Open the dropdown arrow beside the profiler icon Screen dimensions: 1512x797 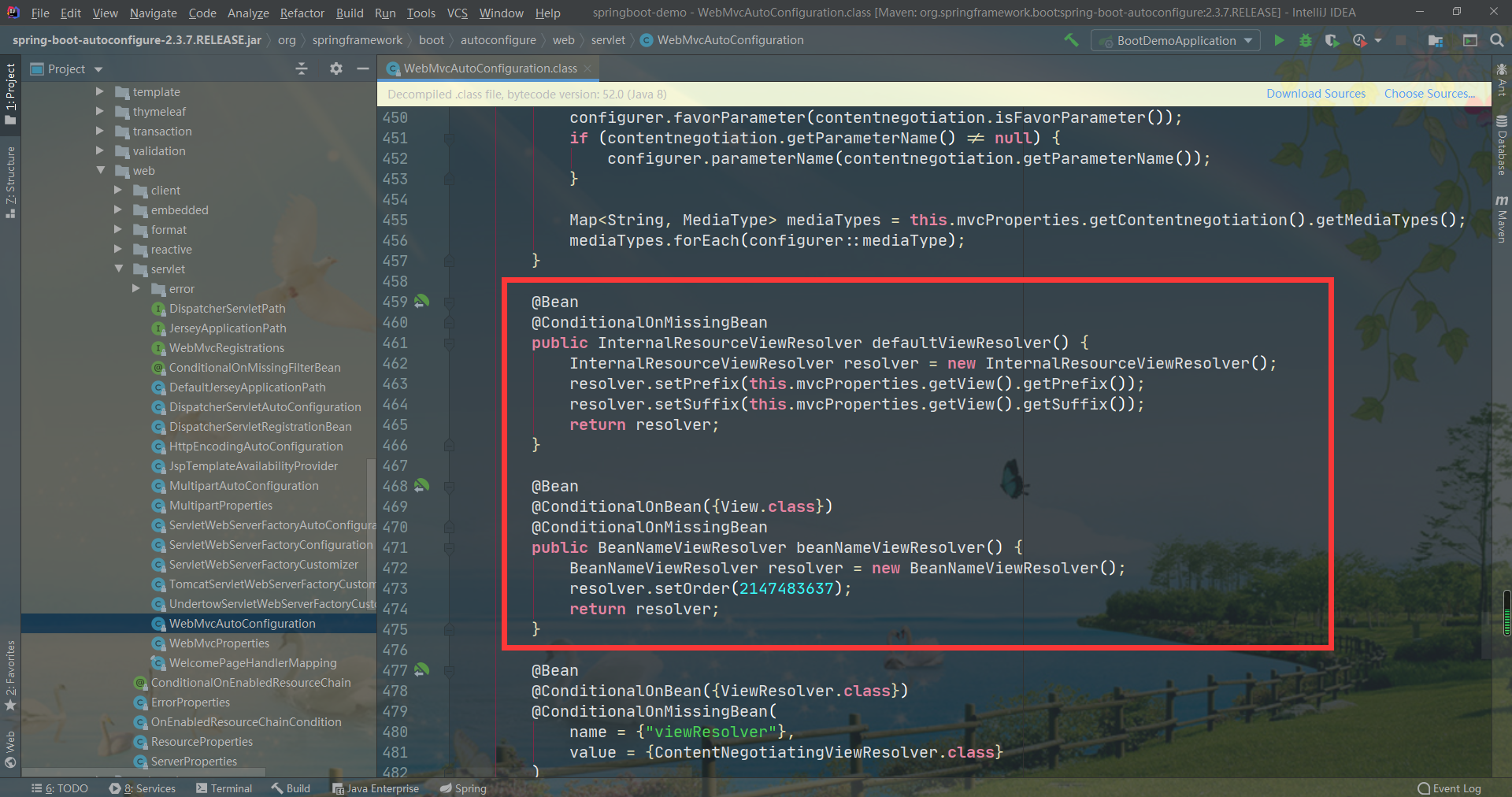click(x=1378, y=40)
